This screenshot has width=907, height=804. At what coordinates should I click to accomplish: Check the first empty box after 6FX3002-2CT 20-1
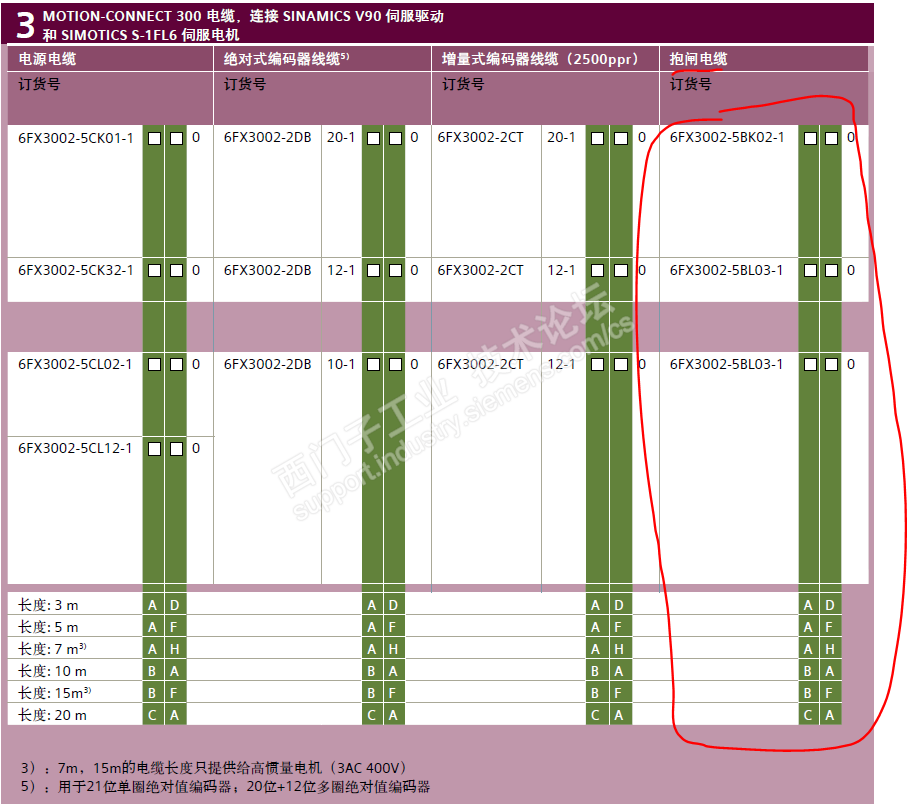point(598,138)
